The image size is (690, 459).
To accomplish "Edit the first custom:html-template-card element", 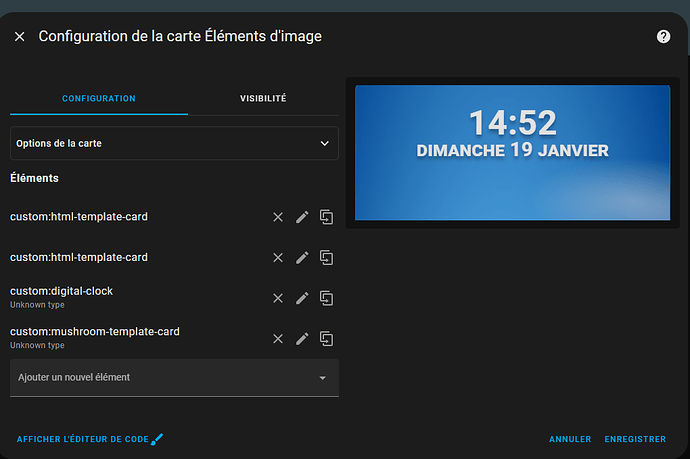I will coord(302,217).
